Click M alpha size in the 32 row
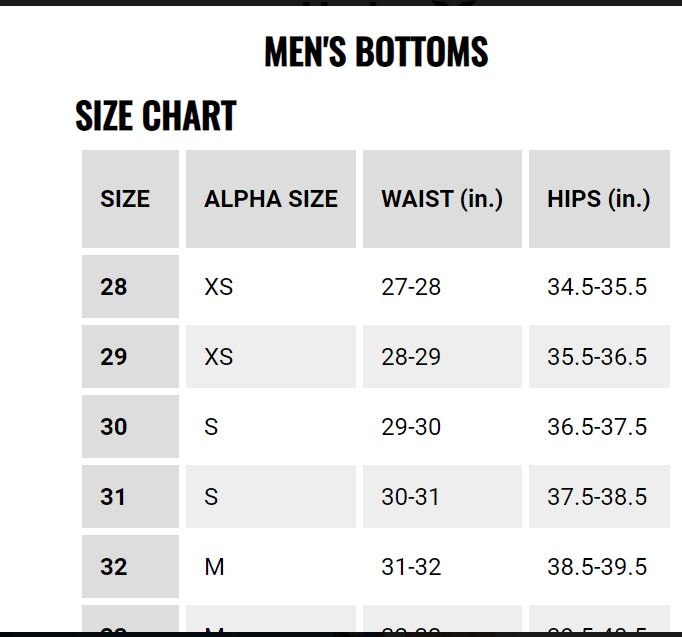 click(215, 567)
